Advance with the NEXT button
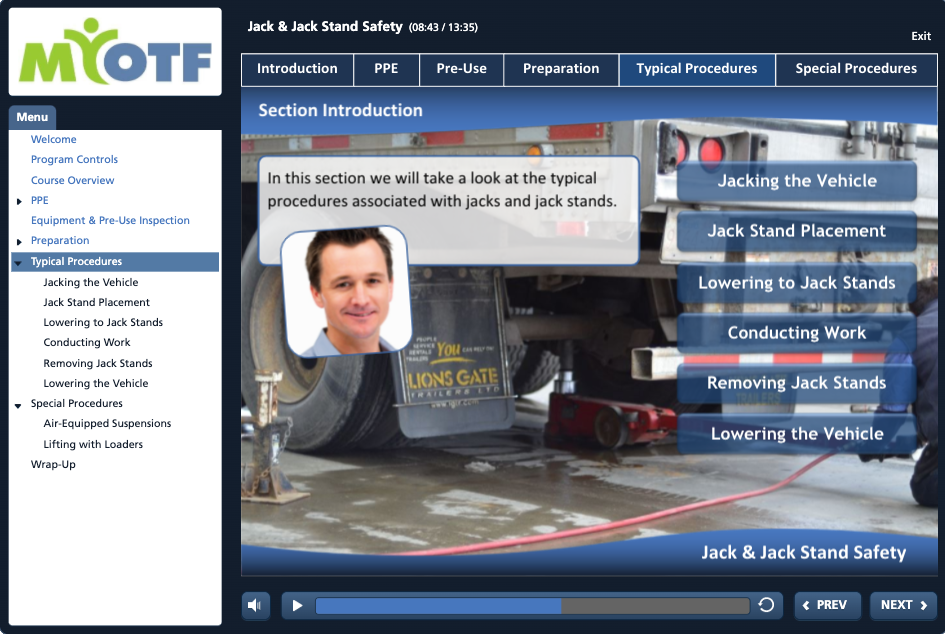This screenshot has height=634, width=945. (903, 605)
